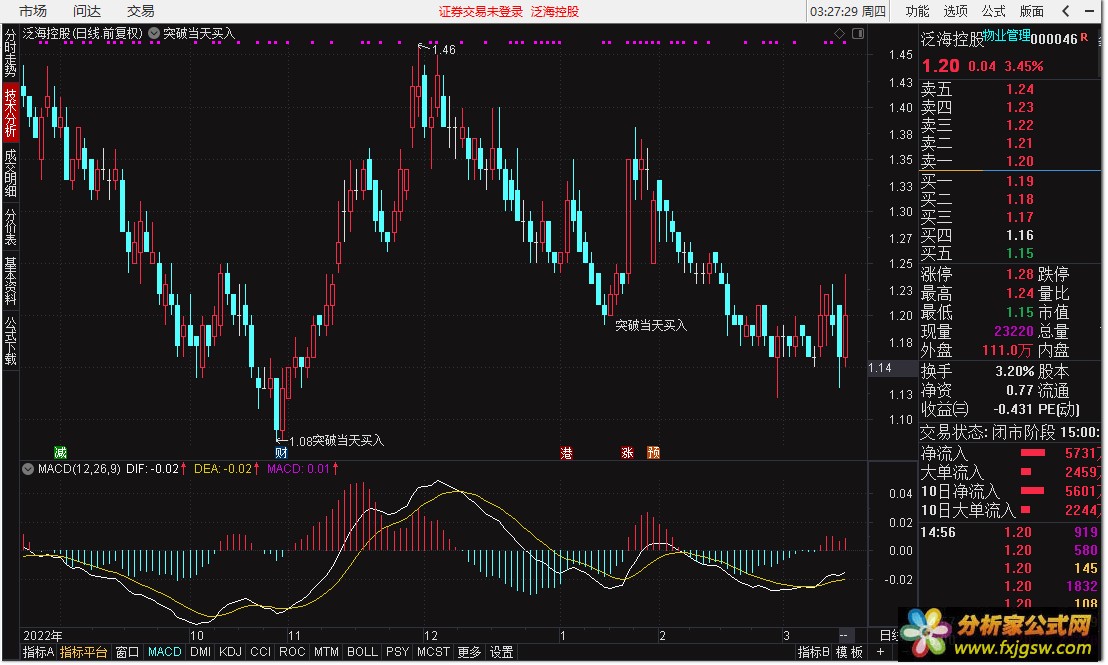The height and width of the screenshot is (665, 1108).
Task: Click the red 港 event marker
Action: [x=566, y=452]
